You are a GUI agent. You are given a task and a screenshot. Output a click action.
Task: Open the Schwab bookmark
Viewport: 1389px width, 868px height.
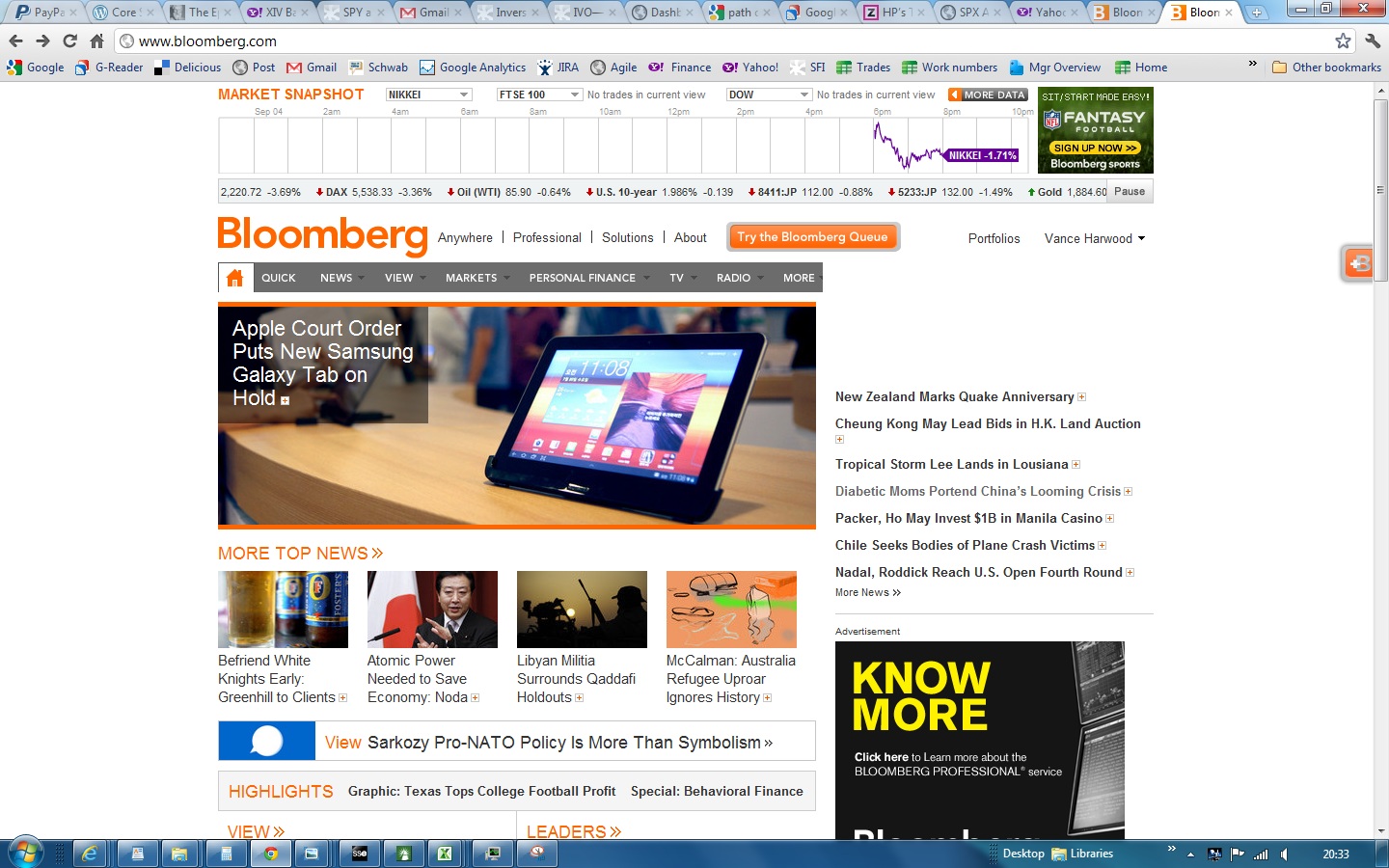378,68
